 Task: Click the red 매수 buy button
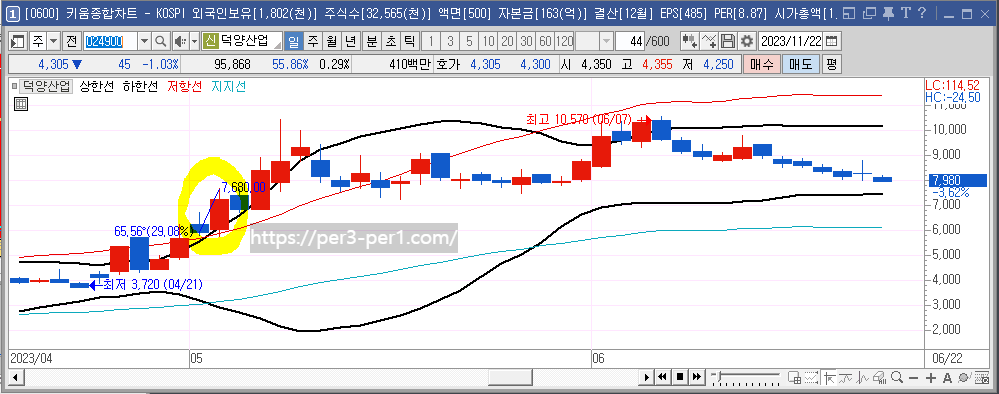(x=761, y=64)
